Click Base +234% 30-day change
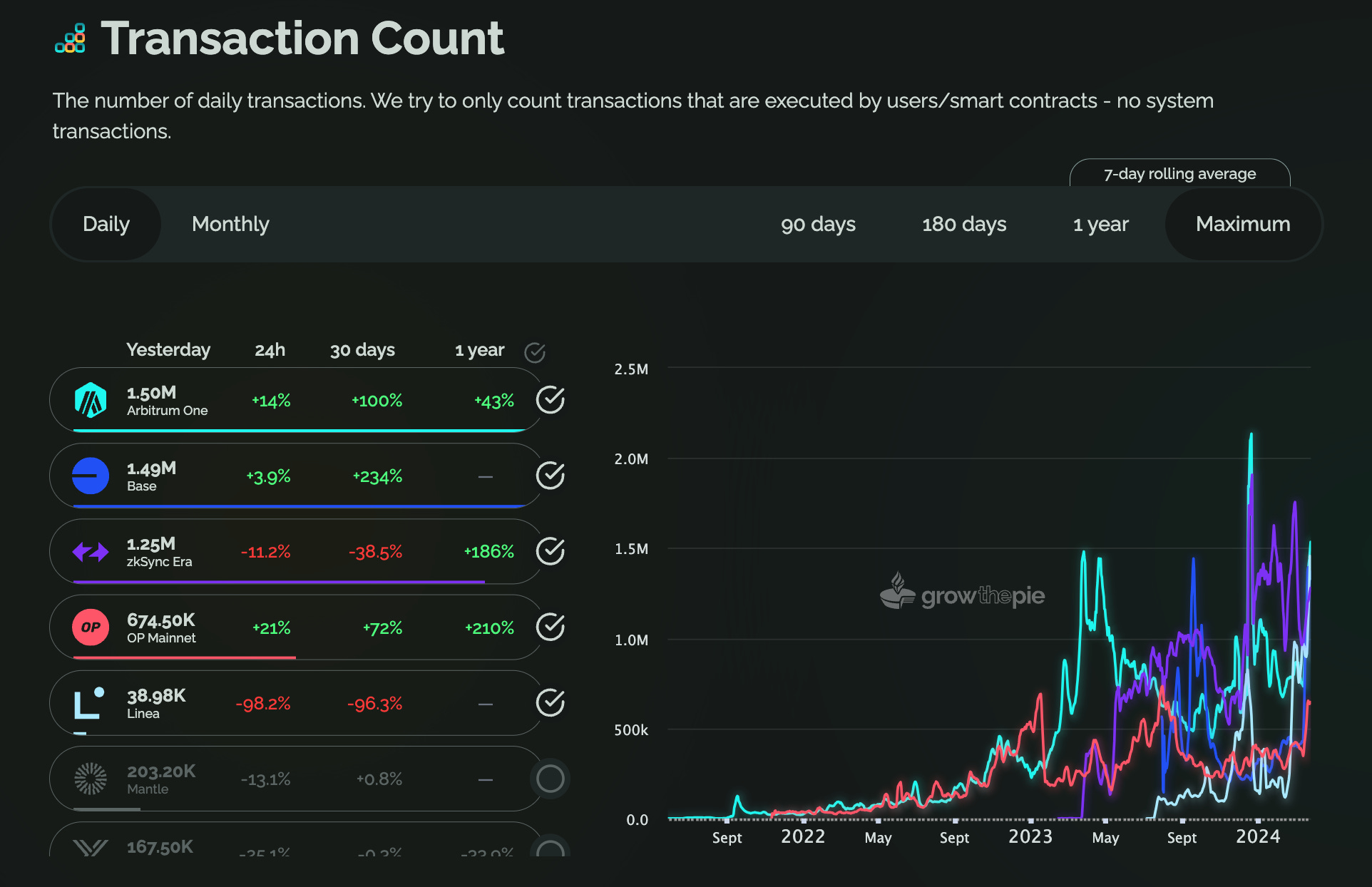 tap(377, 476)
